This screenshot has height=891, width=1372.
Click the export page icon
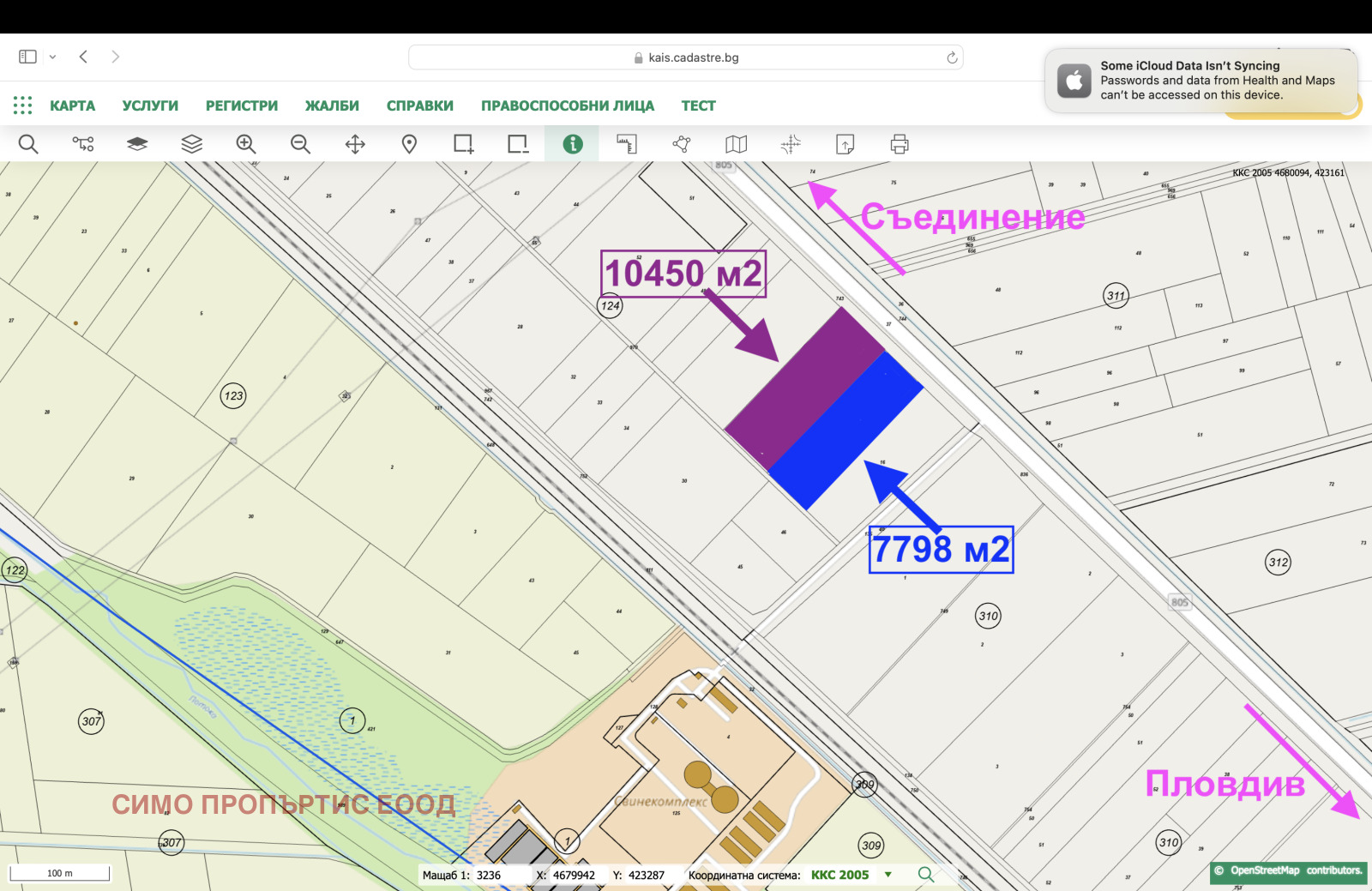click(845, 144)
